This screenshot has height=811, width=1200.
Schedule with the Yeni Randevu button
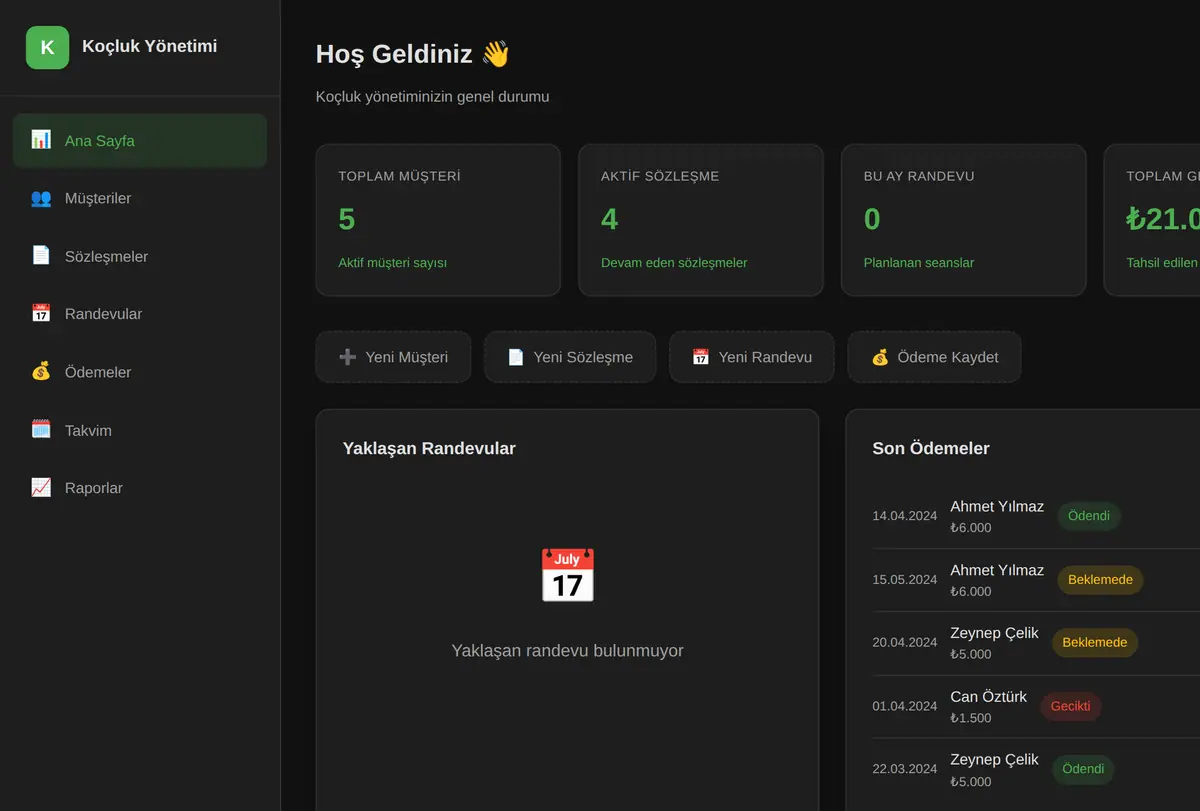(752, 357)
